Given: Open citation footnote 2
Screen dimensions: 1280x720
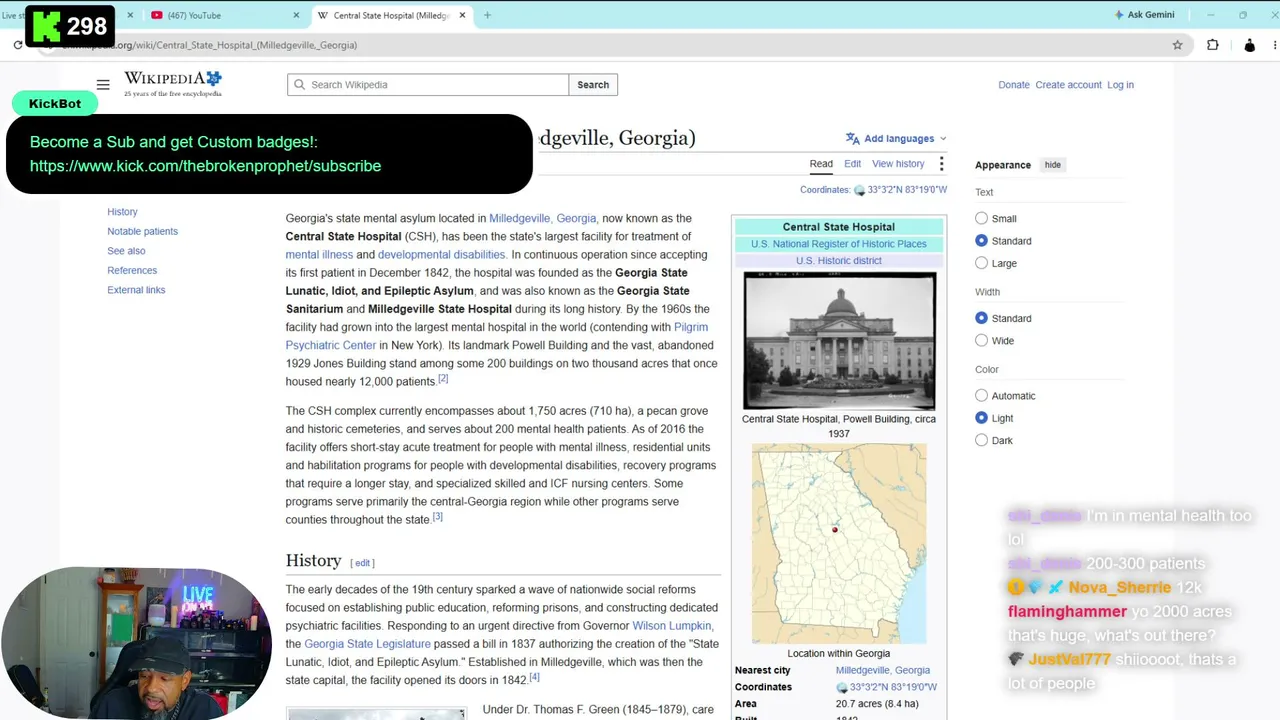Looking at the screenshot, I should point(443,379).
